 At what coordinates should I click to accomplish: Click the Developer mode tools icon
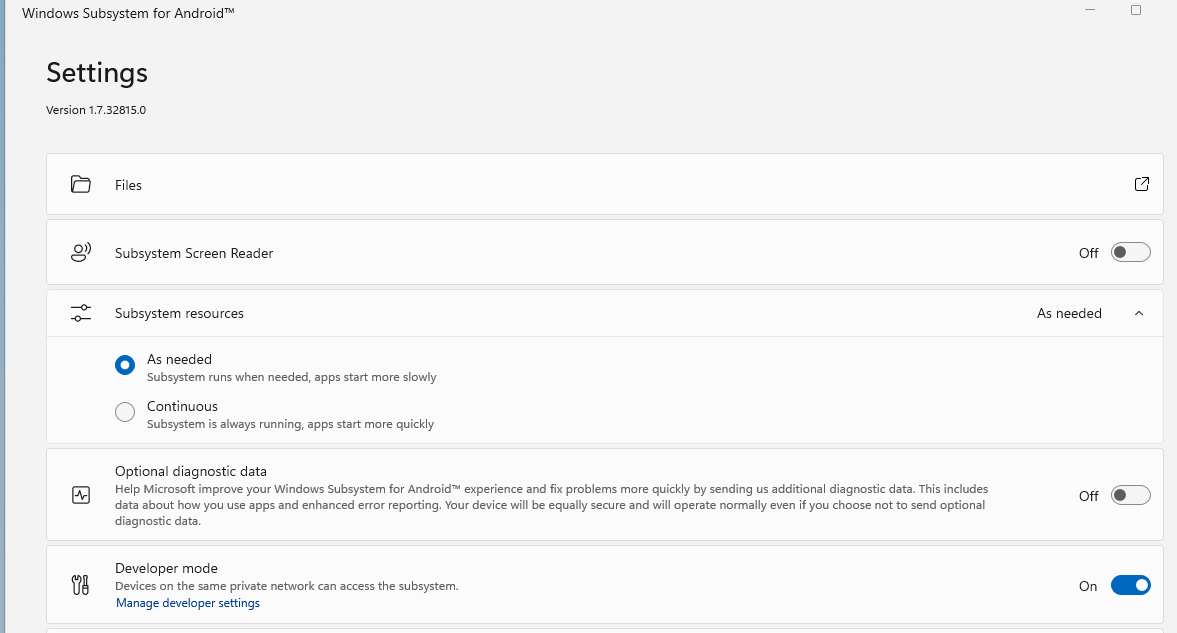click(x=81, y=585)
